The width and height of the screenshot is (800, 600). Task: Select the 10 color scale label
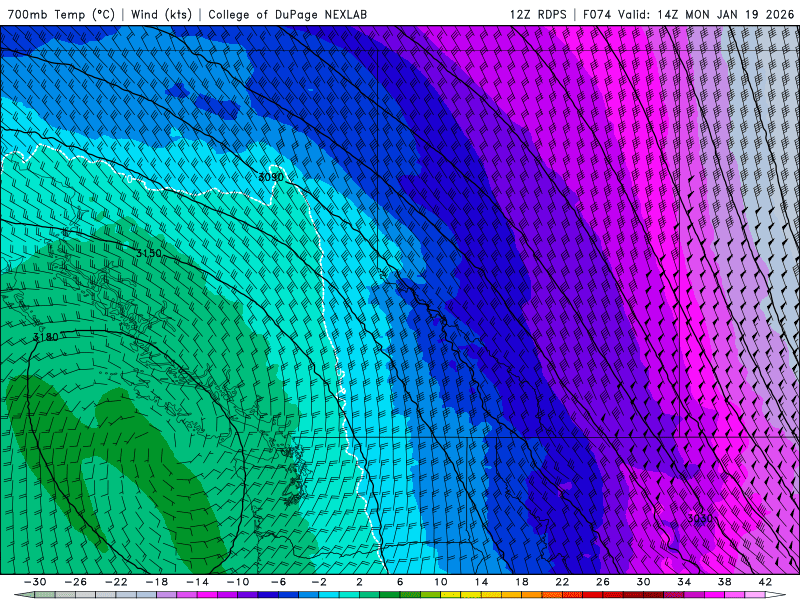click(x=440, y=582)
